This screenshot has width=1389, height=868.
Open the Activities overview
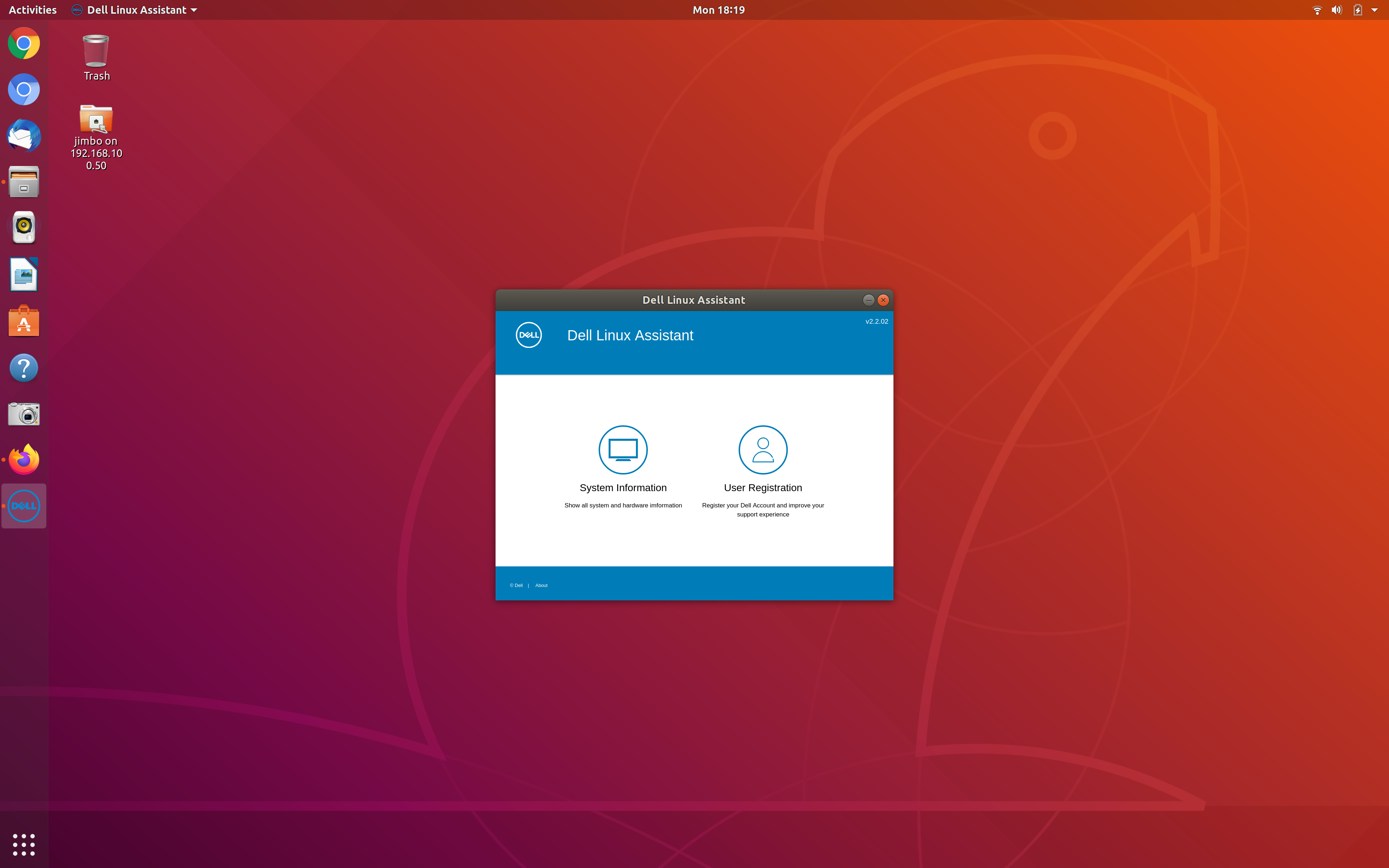(x=33, y=10)
